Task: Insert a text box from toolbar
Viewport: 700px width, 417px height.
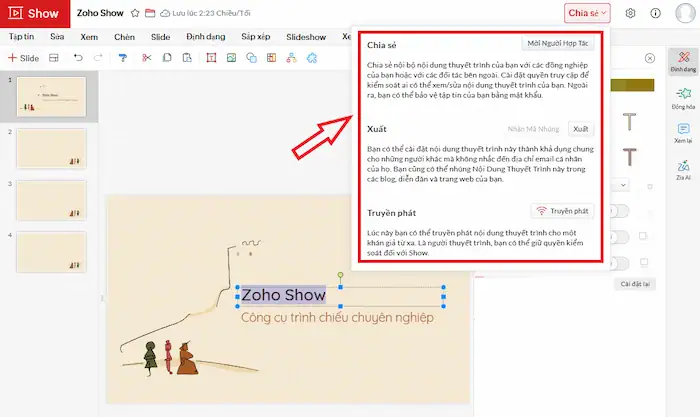Action: tap(211, 58)
